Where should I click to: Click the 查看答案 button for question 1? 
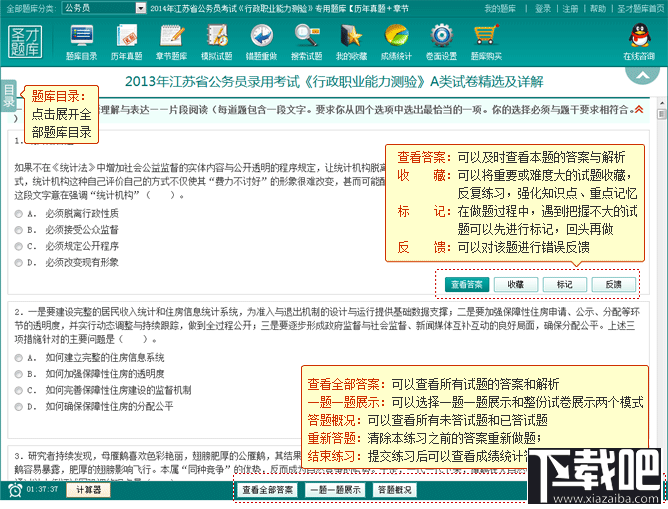pyautogui.click(x=467, y=285)
